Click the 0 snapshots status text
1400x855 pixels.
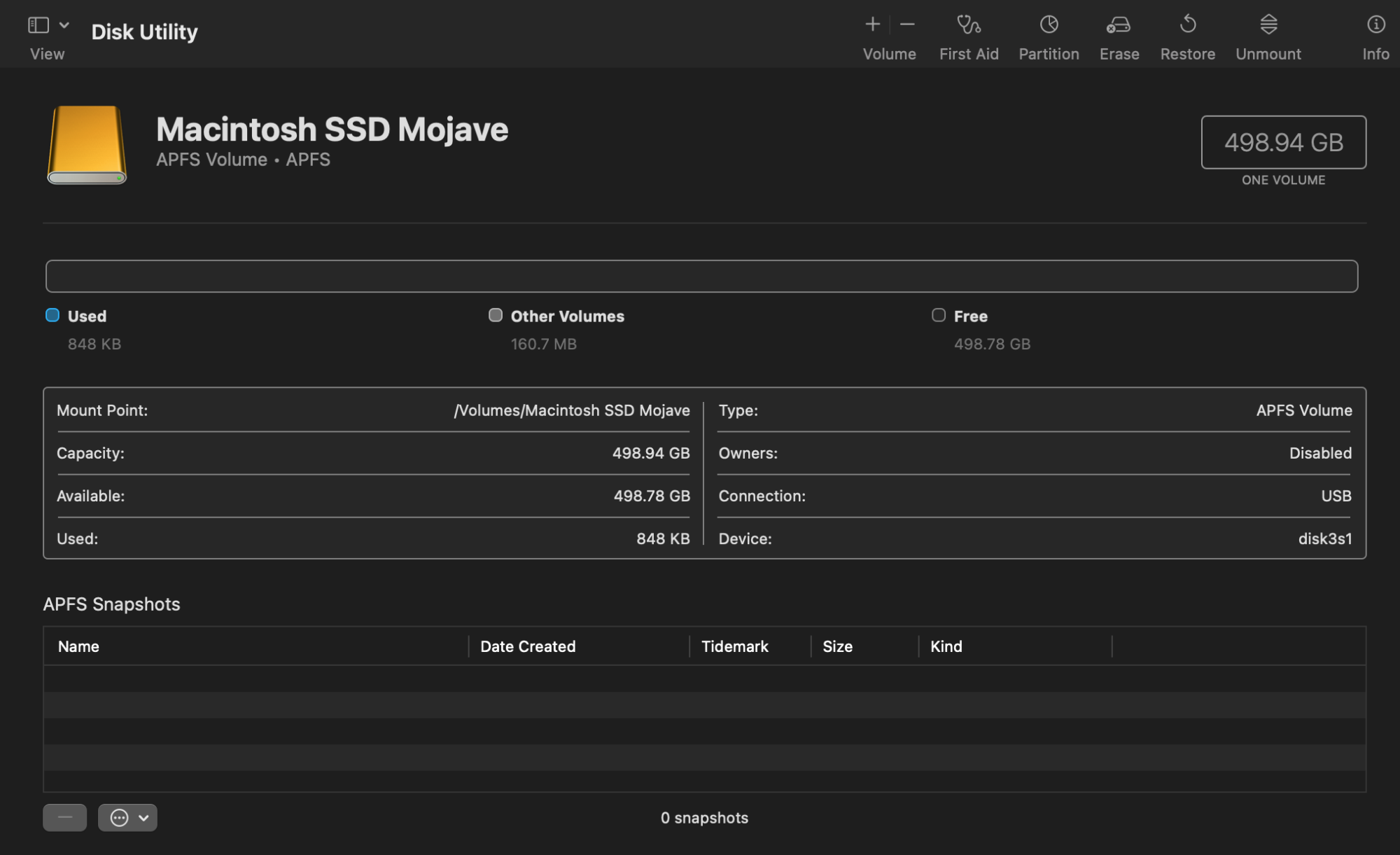[704, 818]
